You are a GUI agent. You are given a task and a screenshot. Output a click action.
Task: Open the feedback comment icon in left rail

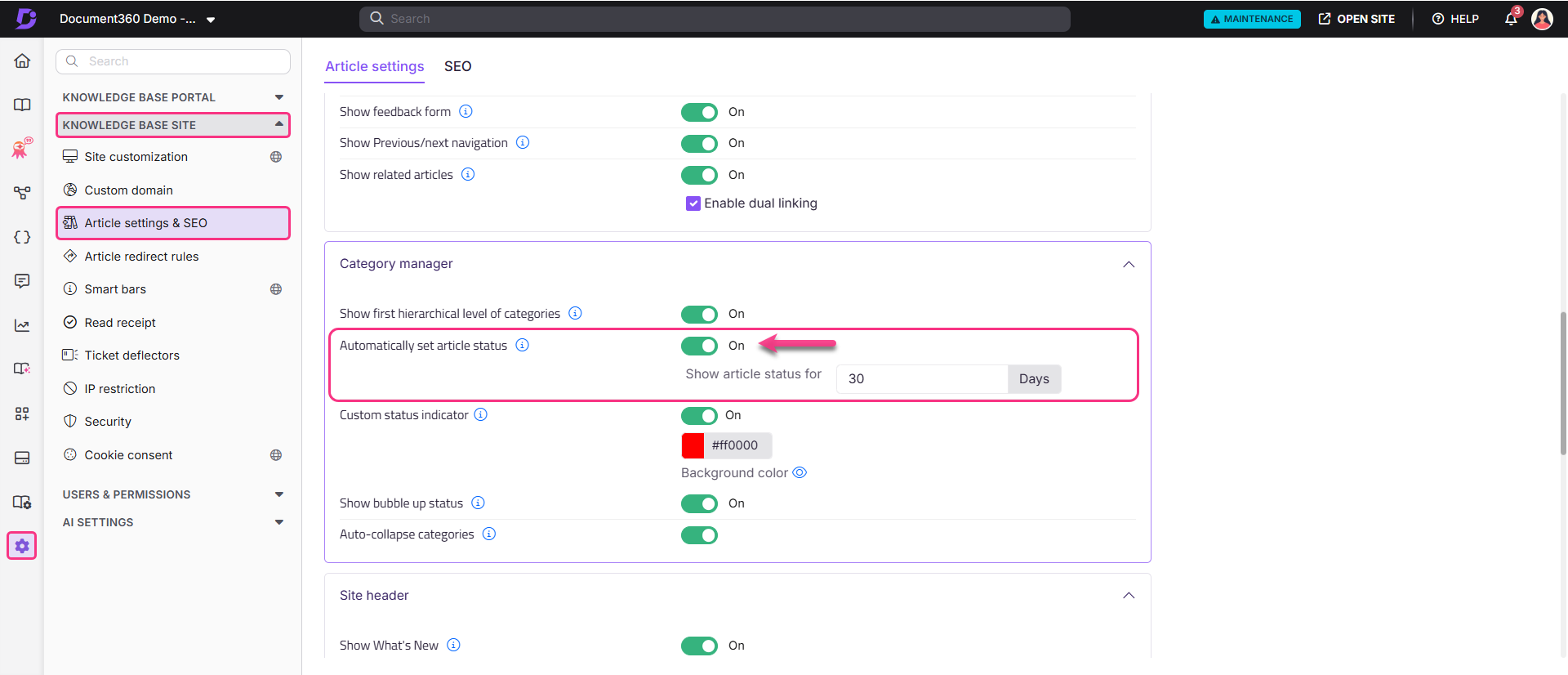[x=22, y=281]
